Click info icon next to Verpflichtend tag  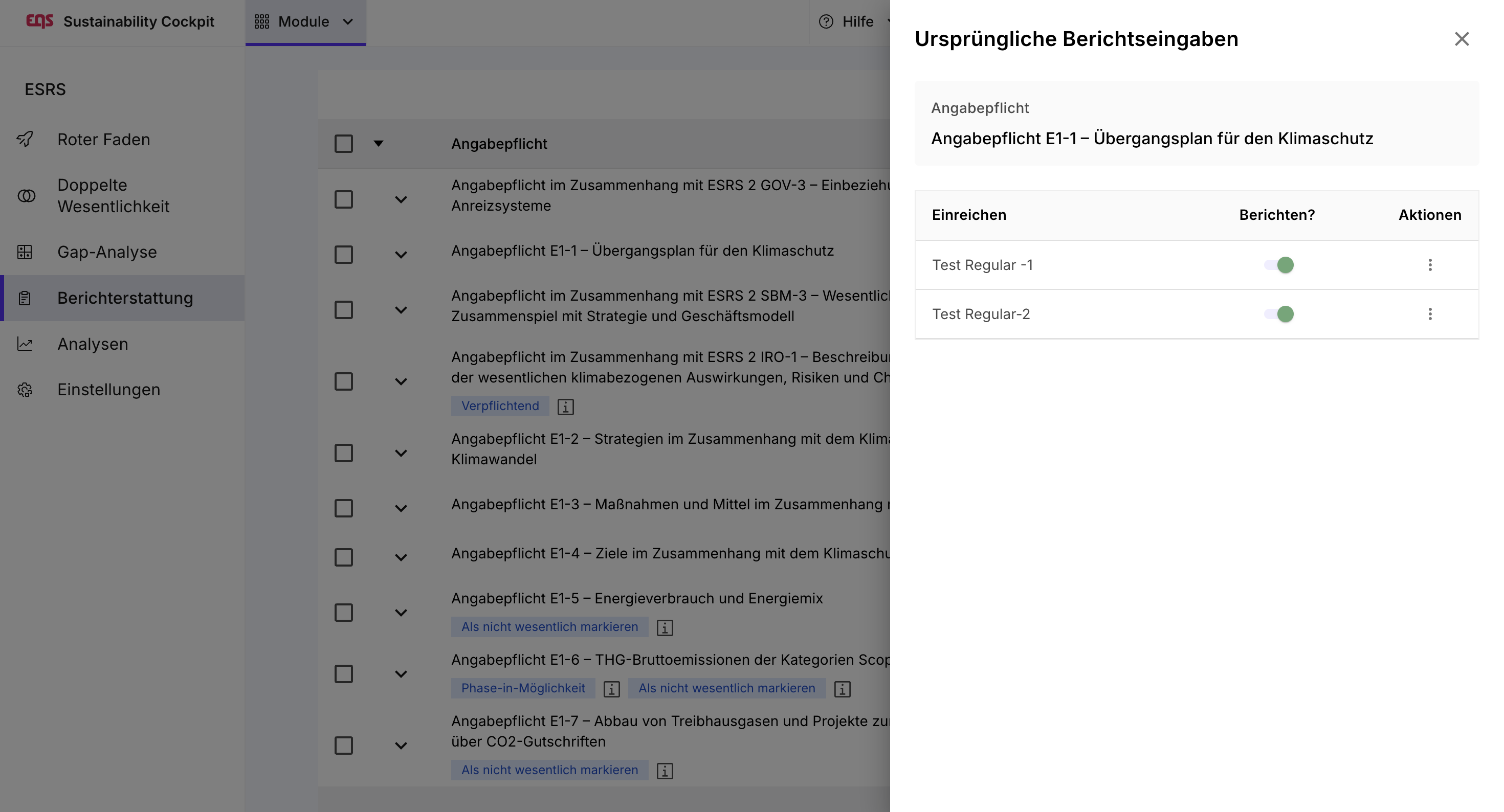(565, 407)
